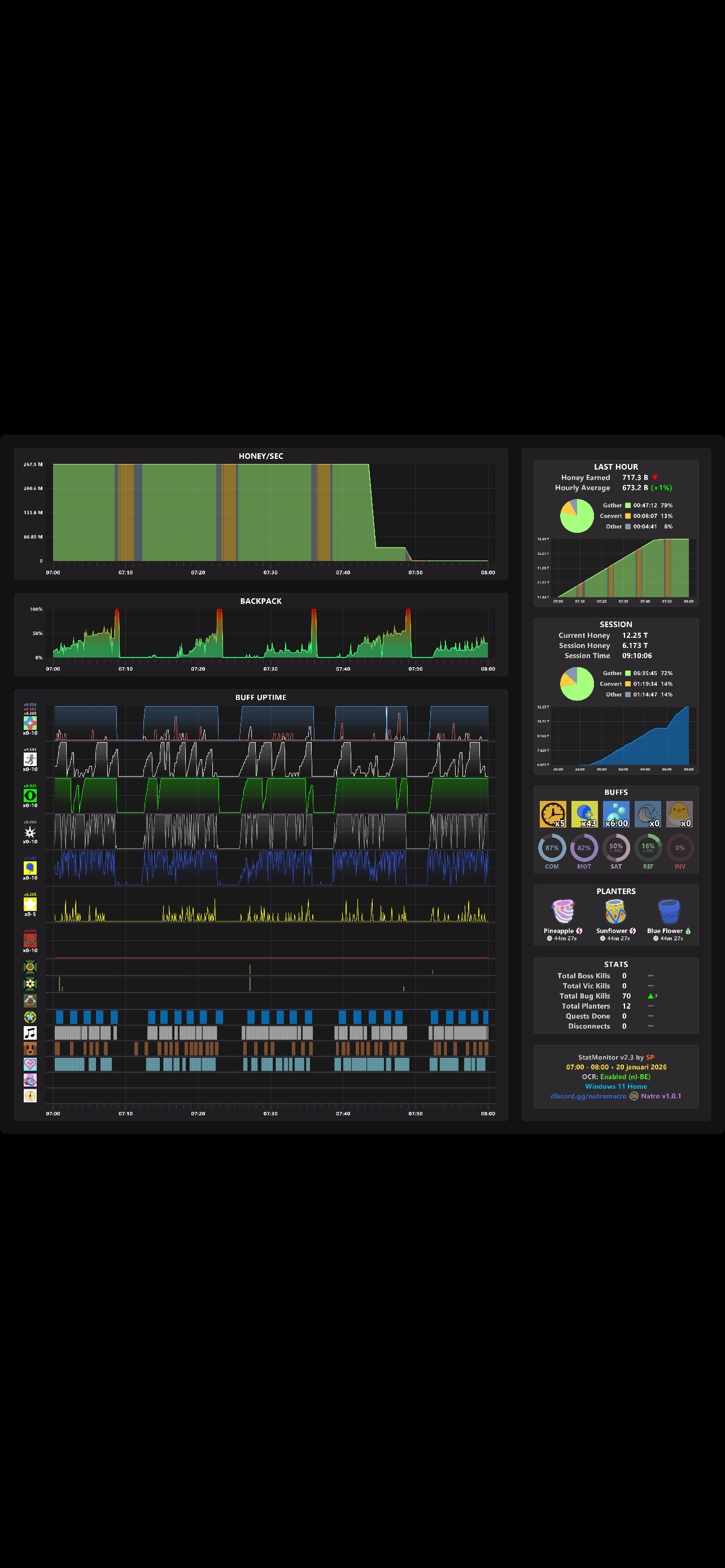The image size is (725, 1568).
Task: Click the Session pie chart
Action: (576, 684)
